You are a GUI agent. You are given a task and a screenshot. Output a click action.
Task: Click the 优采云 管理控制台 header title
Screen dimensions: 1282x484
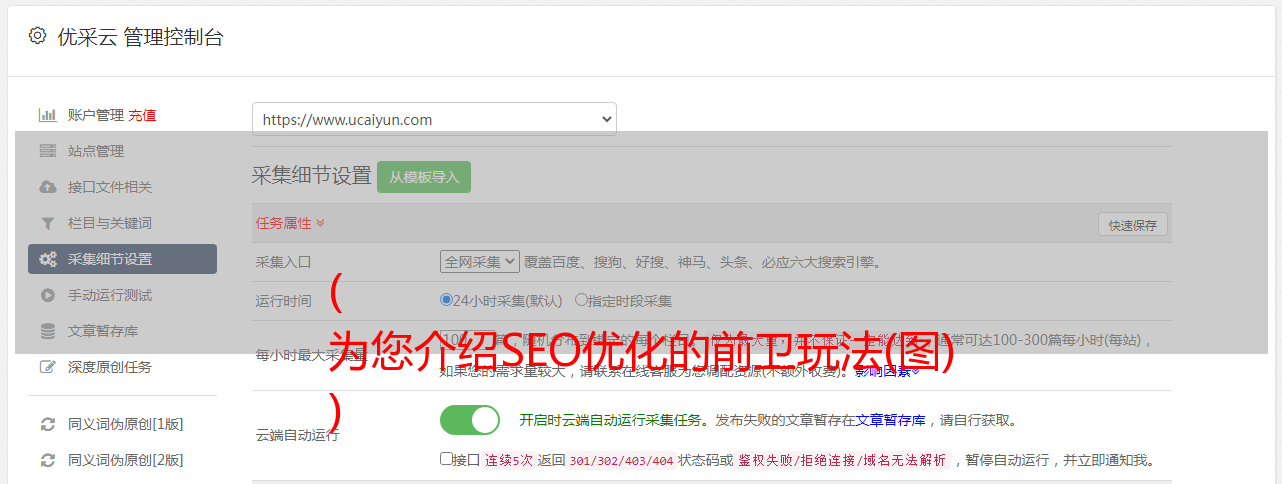point(141,37)
